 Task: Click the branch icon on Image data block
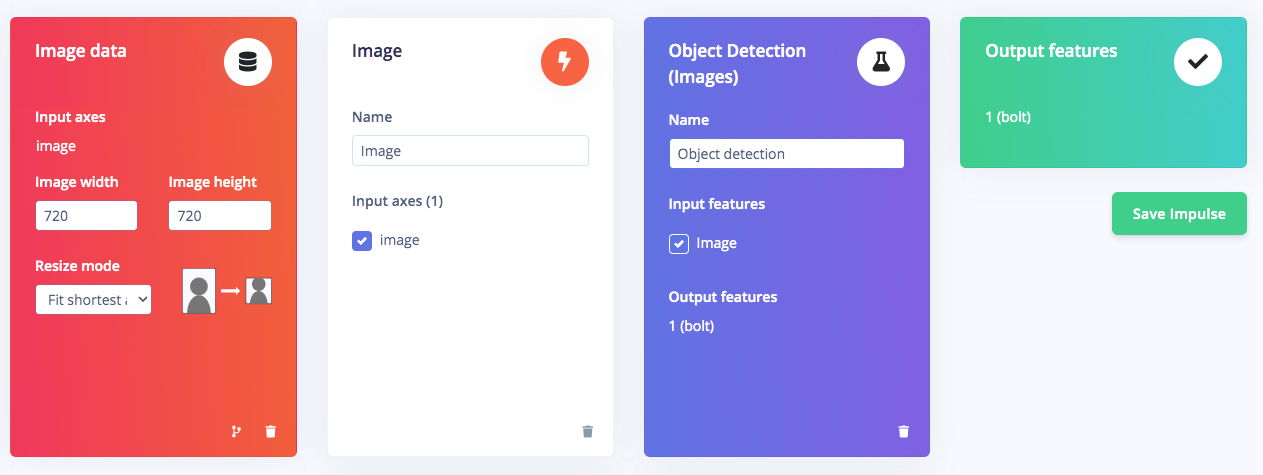coord(236,432)
